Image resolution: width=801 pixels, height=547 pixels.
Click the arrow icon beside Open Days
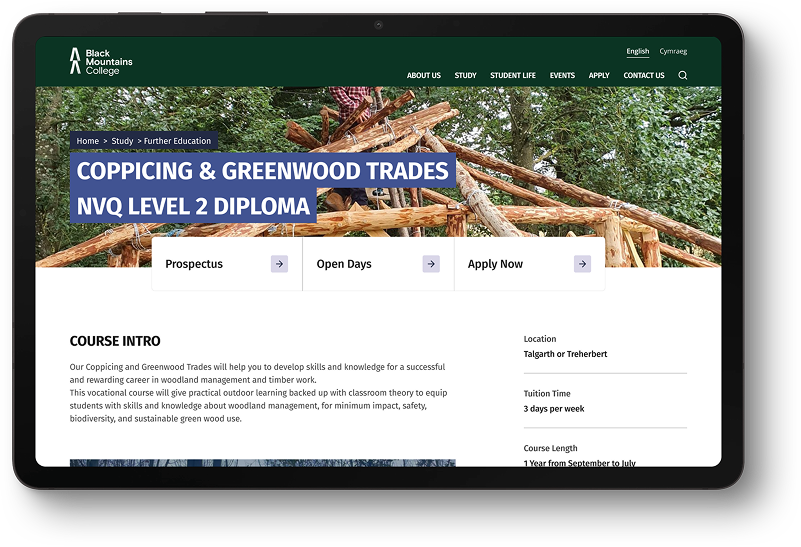point(431,264)
